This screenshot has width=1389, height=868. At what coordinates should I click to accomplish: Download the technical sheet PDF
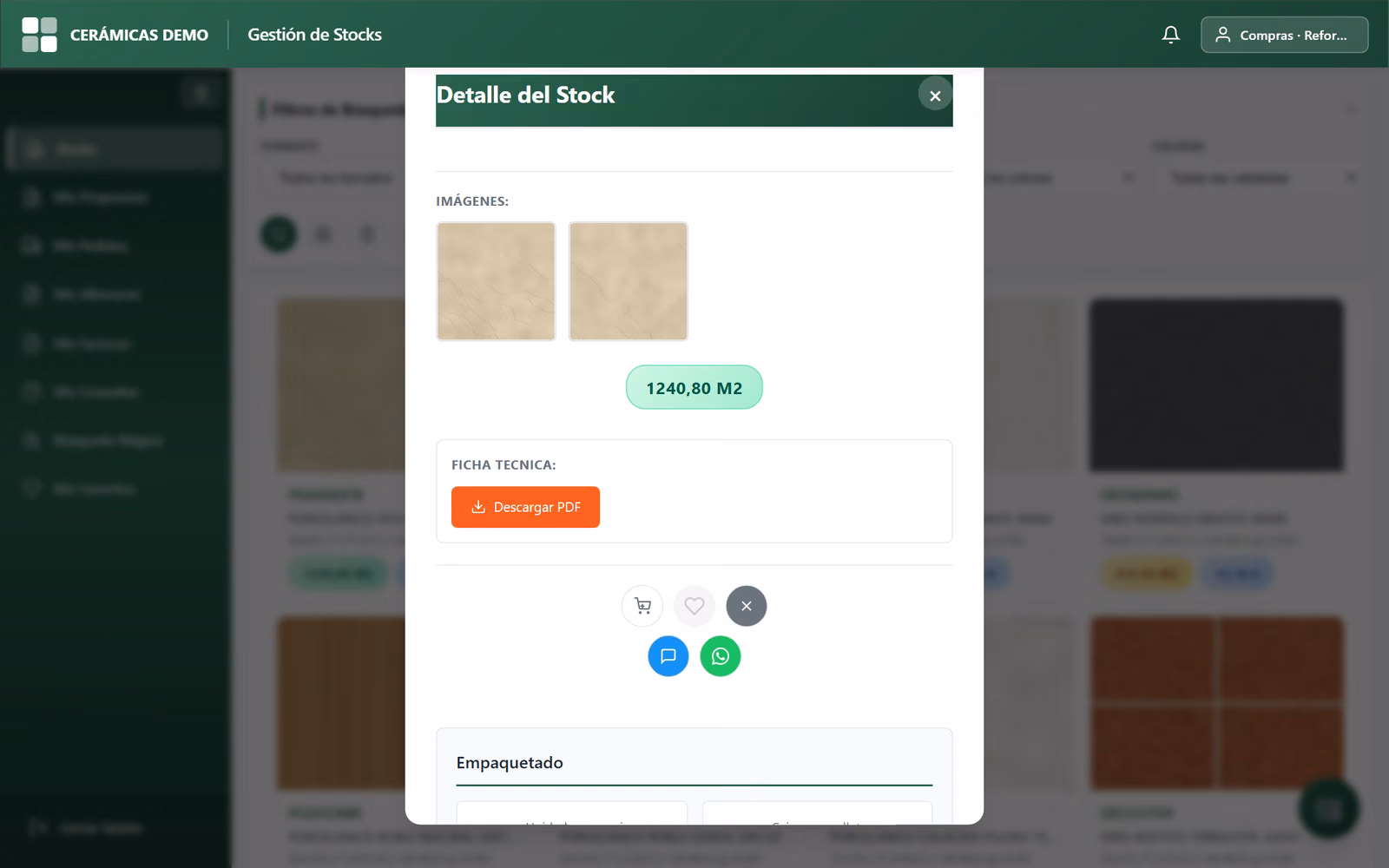click(x=525, y=507)
